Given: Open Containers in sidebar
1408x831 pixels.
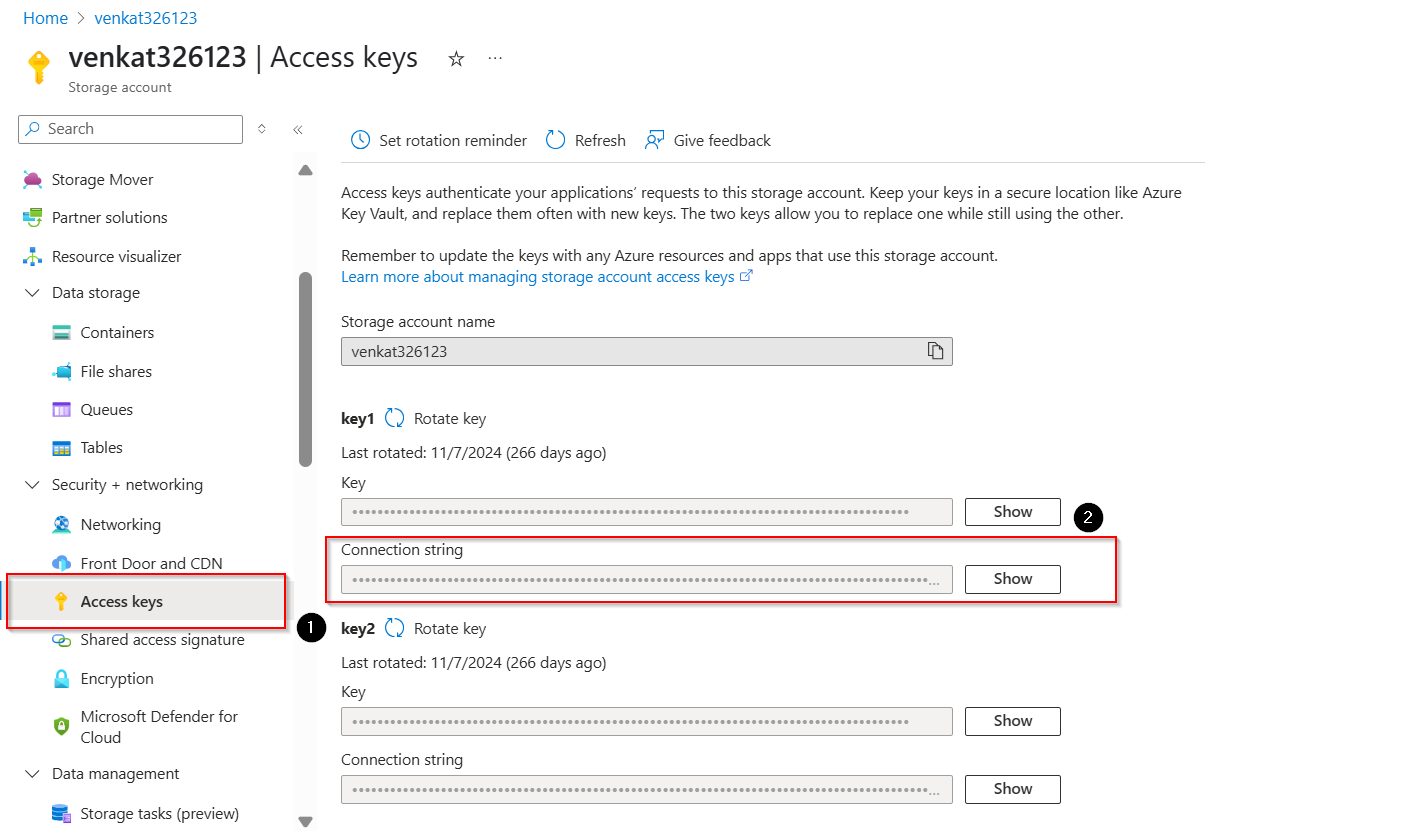Looking at the screenshot, I should (117, 333).
